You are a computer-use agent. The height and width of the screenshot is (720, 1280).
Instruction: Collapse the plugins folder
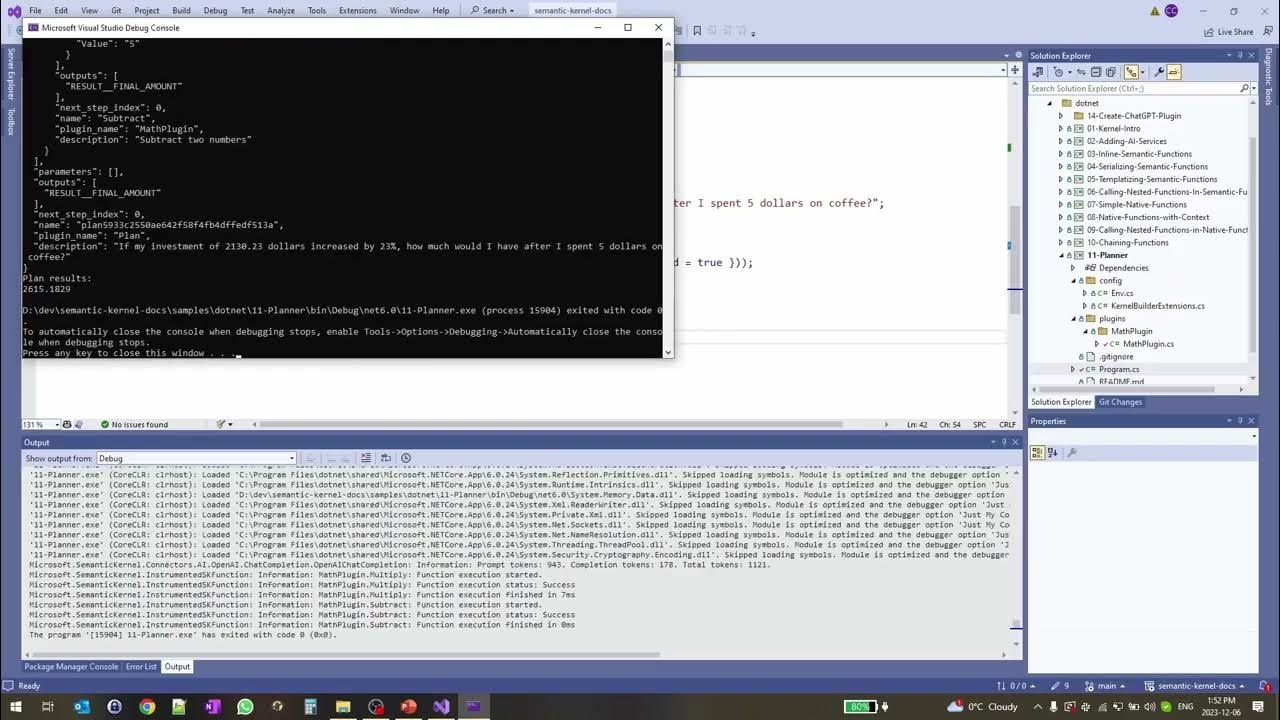pos(1073,319)
